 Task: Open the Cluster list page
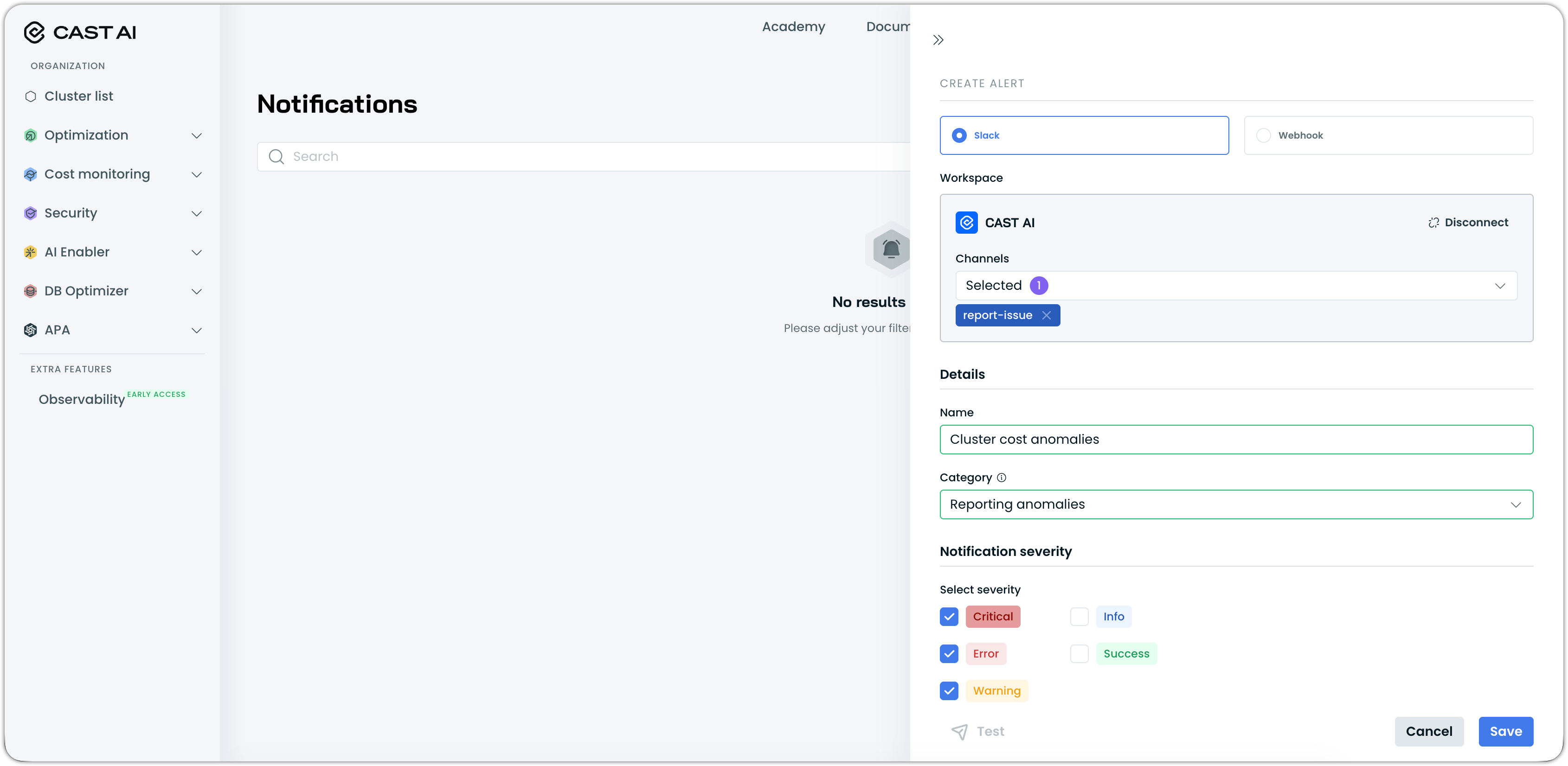(78, 96)
